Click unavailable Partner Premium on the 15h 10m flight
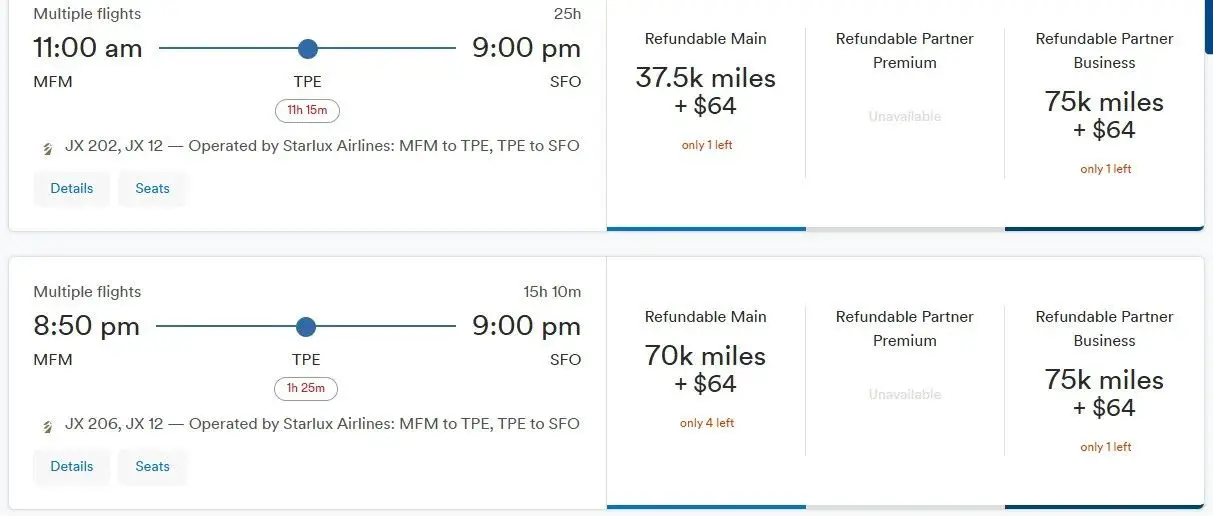 [x=905, y=394]
